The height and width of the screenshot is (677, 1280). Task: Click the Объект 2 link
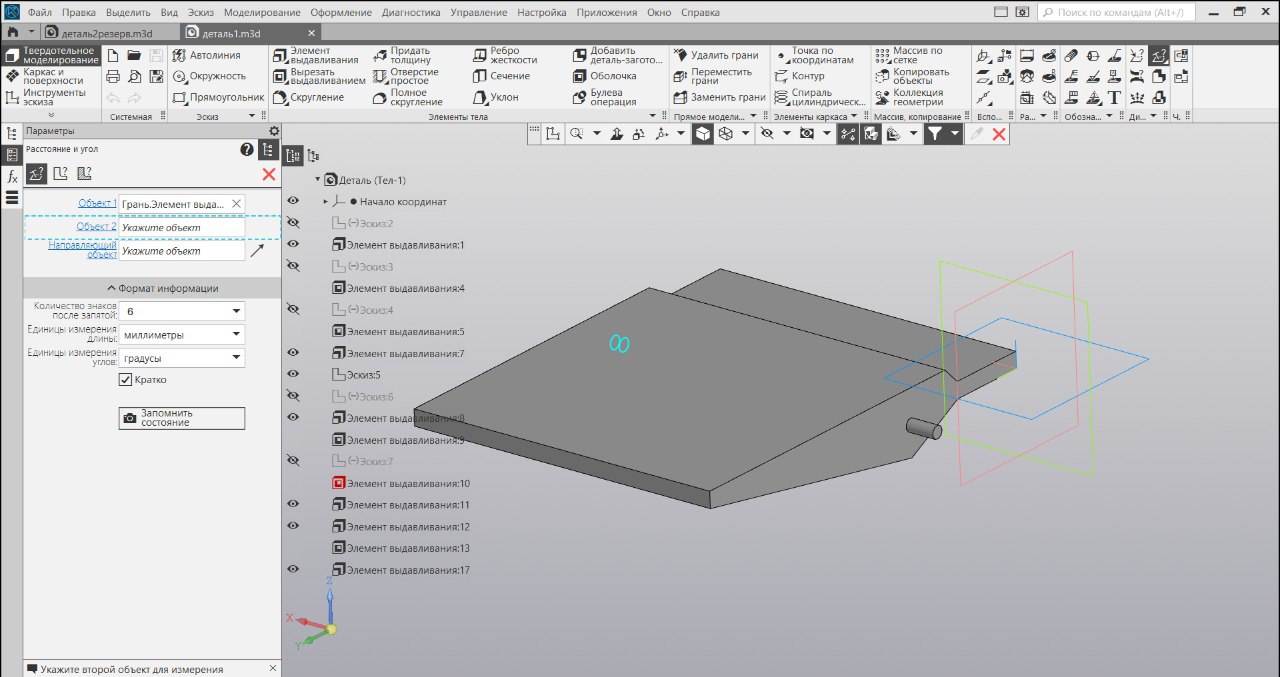[x=97, y=226]
